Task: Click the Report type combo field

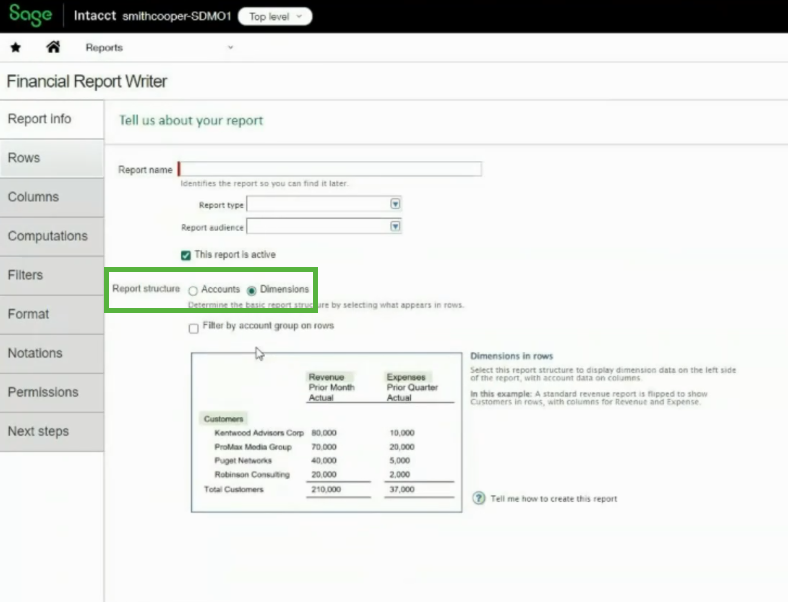Action: (x=324, y=204)
